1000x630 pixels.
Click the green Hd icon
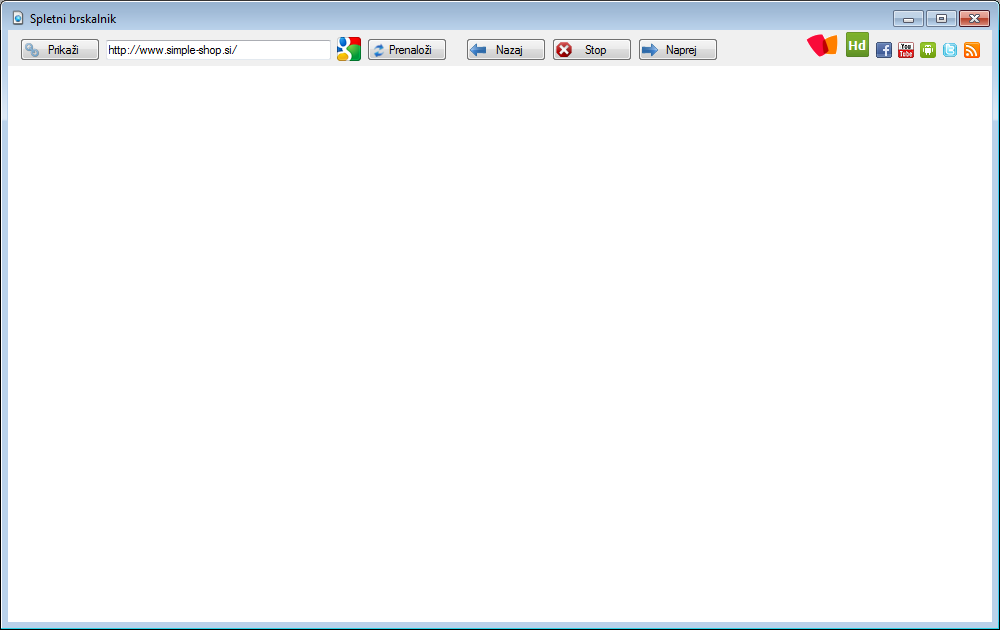(857, 45)
